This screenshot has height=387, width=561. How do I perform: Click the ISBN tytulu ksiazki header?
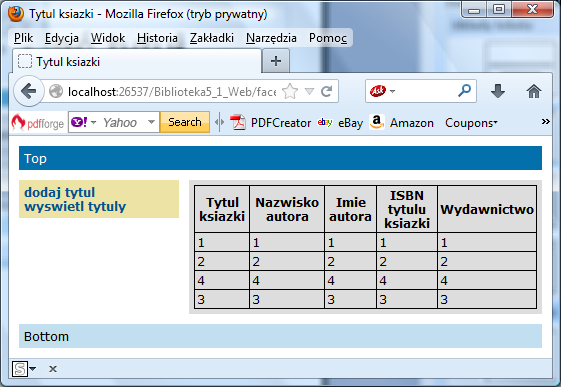(x=407, y=209)
